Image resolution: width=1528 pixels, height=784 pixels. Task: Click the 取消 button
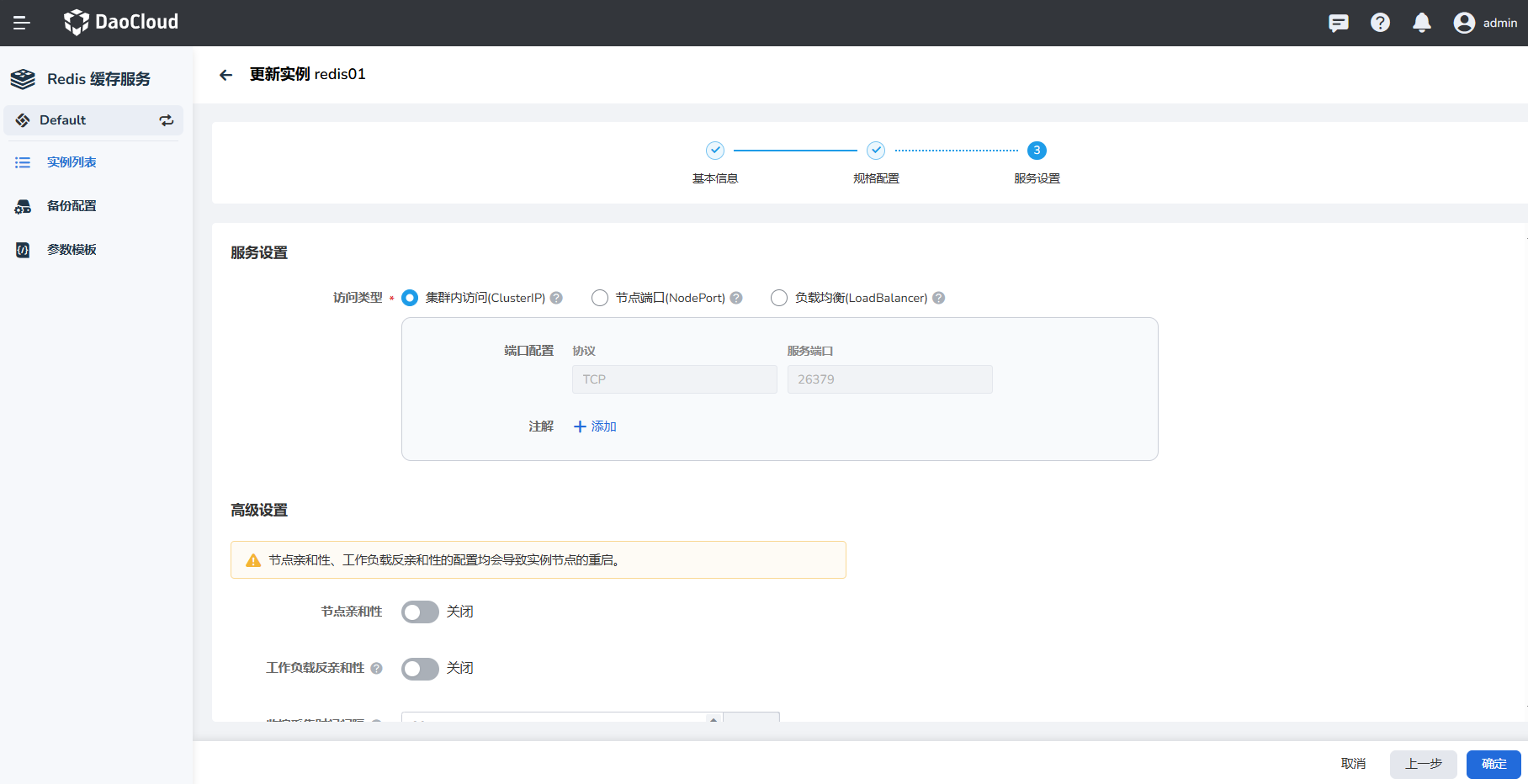[1353, 764]
